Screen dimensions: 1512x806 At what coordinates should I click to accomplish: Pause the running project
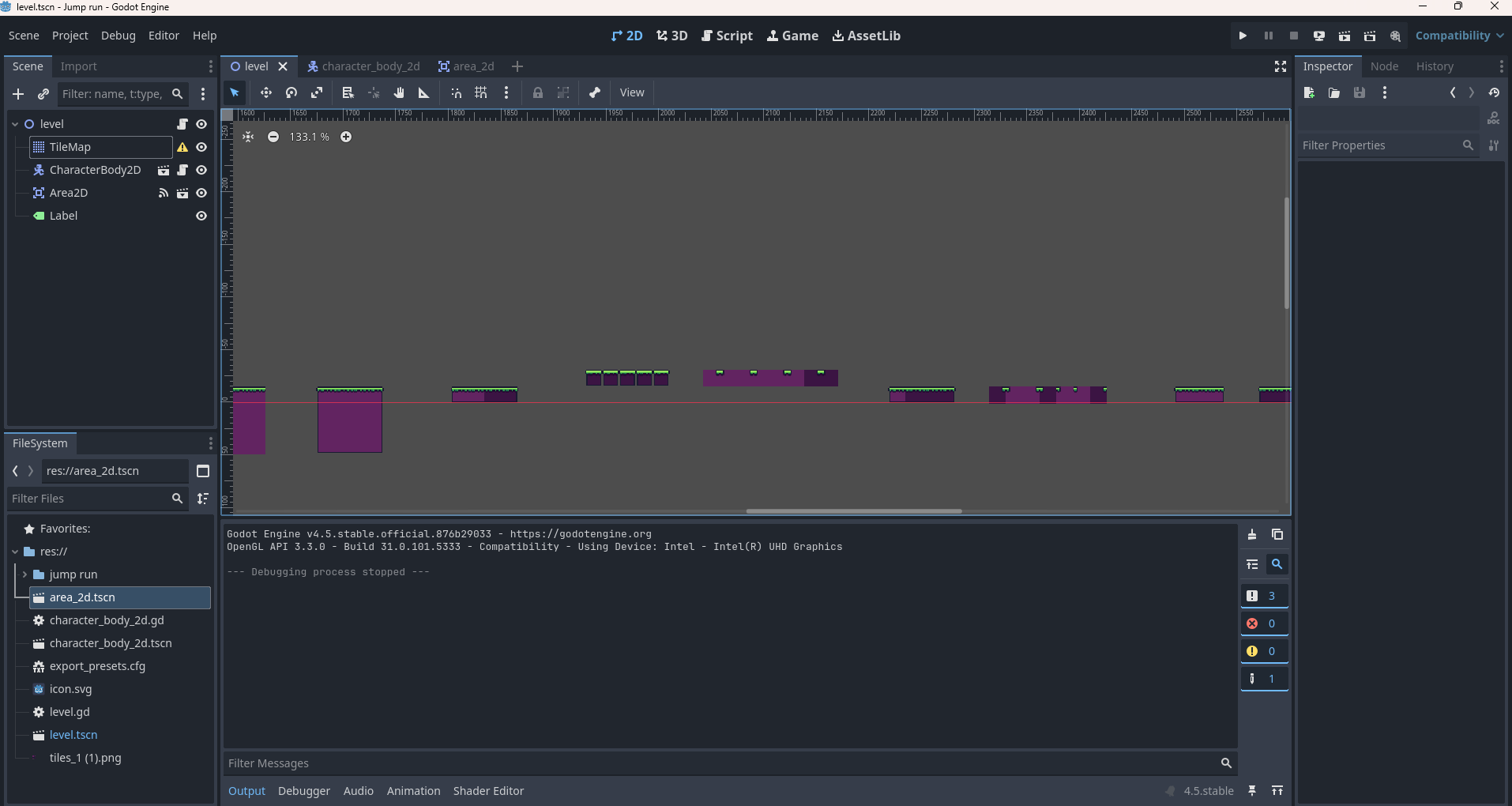1268,36
